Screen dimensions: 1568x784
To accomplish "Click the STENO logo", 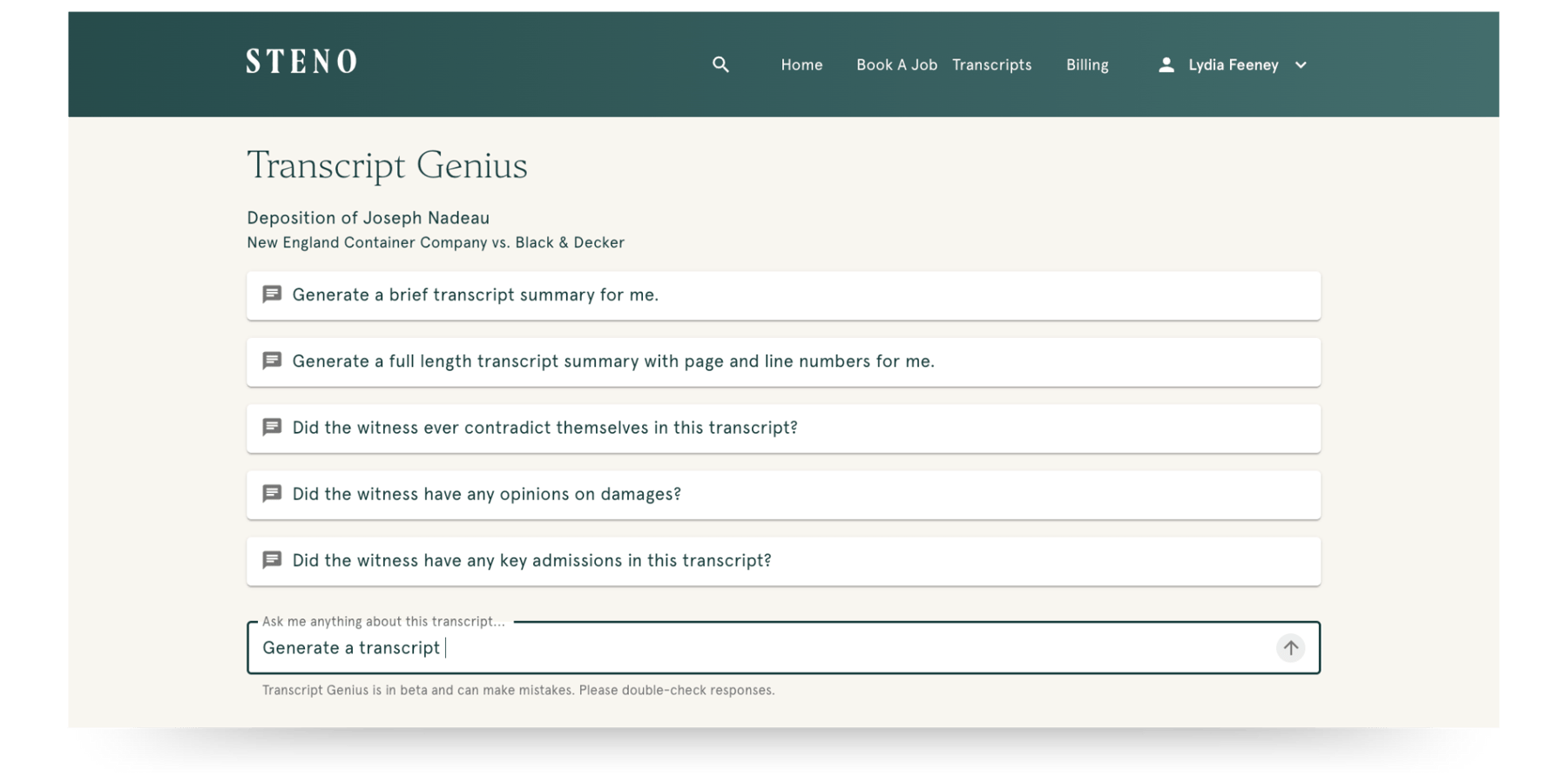I will click(301, 62).
